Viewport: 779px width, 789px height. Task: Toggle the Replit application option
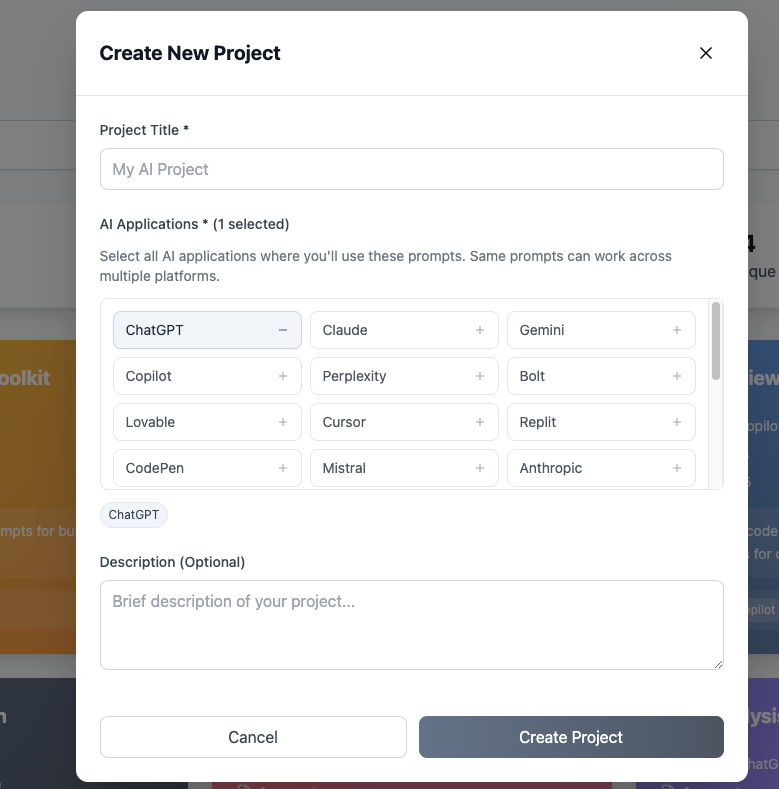tap(601, 422)
